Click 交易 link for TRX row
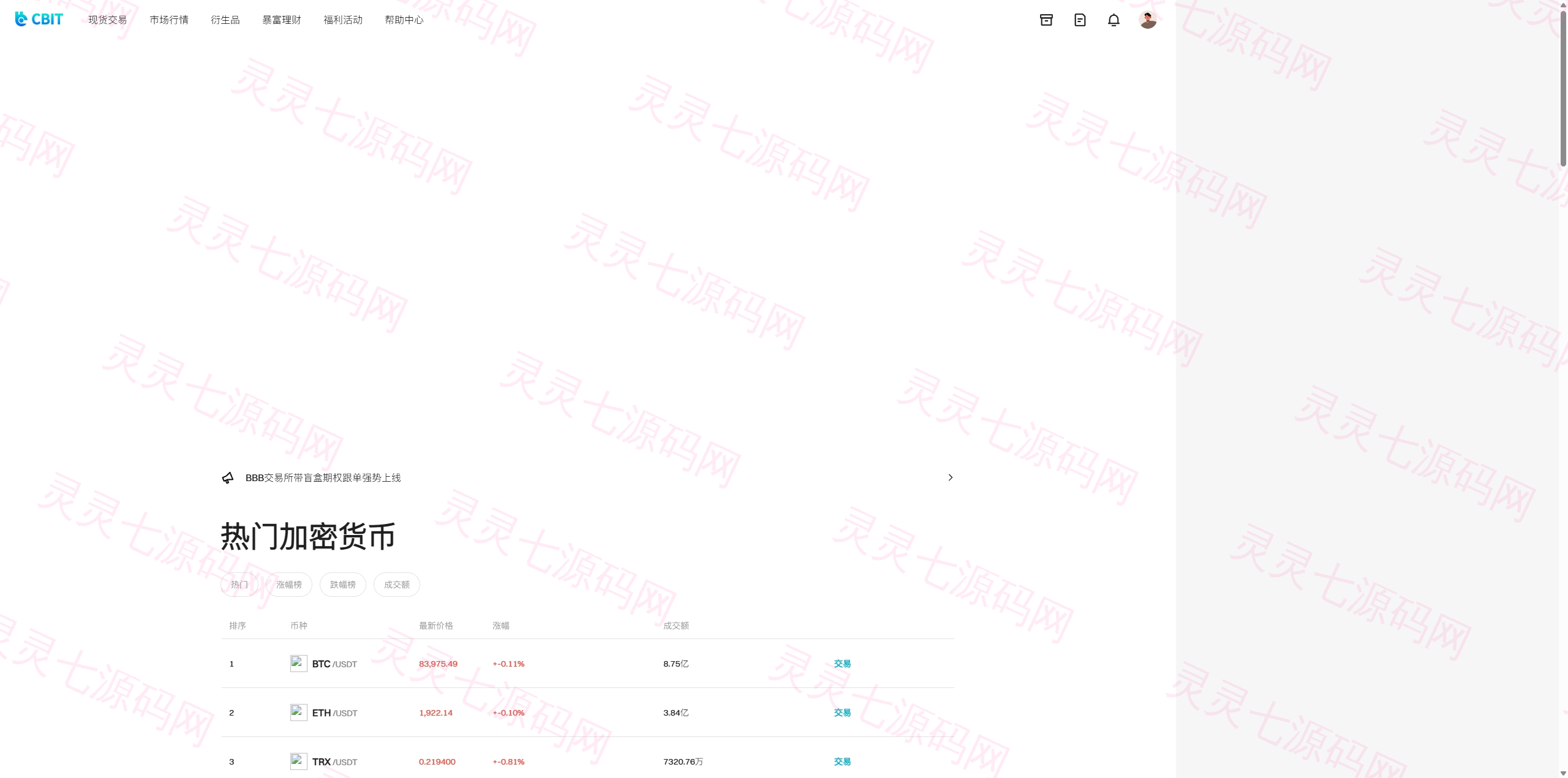This screenshot has height=778, width=1568. pyautogui.click(x=842, y=761)
